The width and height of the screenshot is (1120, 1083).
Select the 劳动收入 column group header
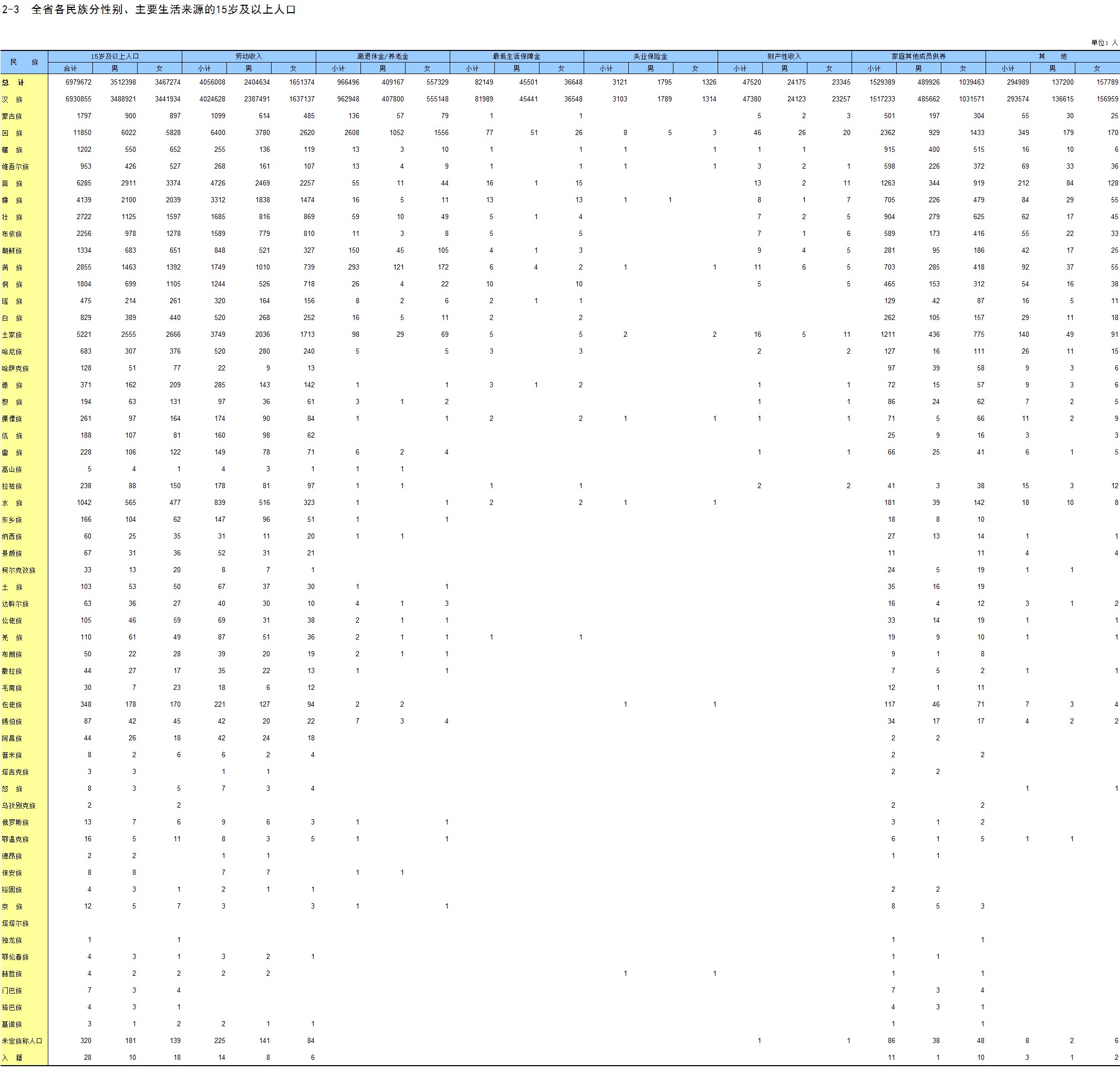pyautogui.click(x=248, y=57)
